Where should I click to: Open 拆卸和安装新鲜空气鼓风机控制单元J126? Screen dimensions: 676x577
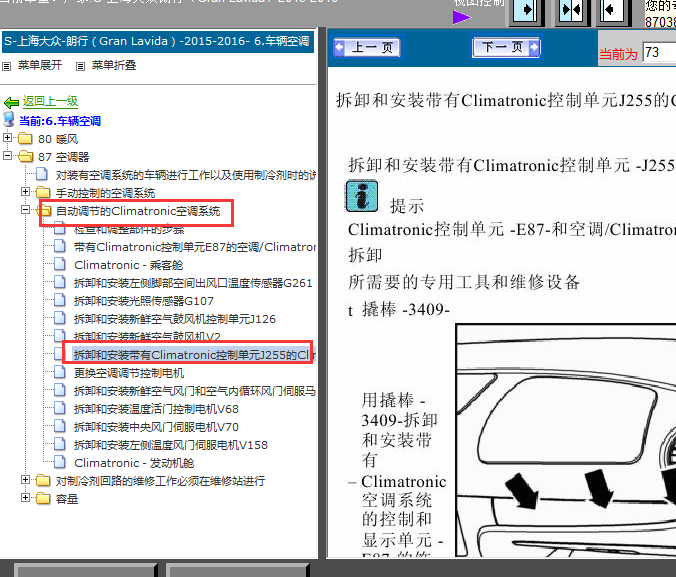(175, 319)
